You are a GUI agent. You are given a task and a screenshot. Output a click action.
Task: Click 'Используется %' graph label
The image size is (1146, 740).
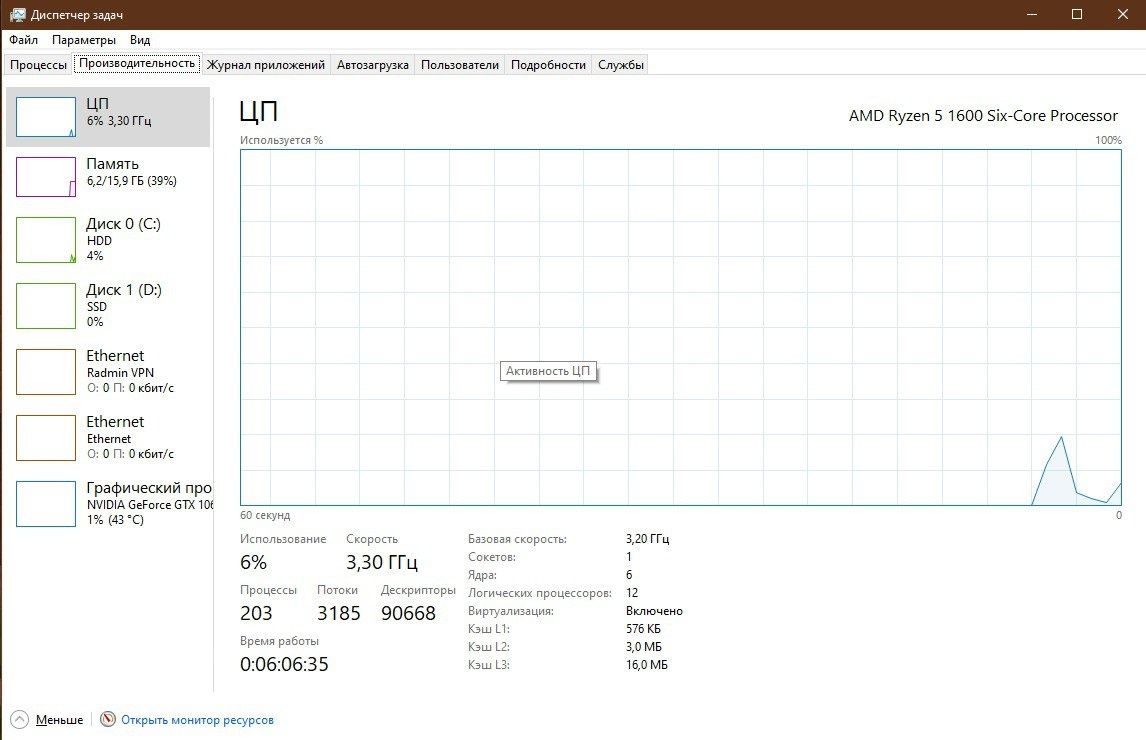pyautogui.click(x=281, y=140)
